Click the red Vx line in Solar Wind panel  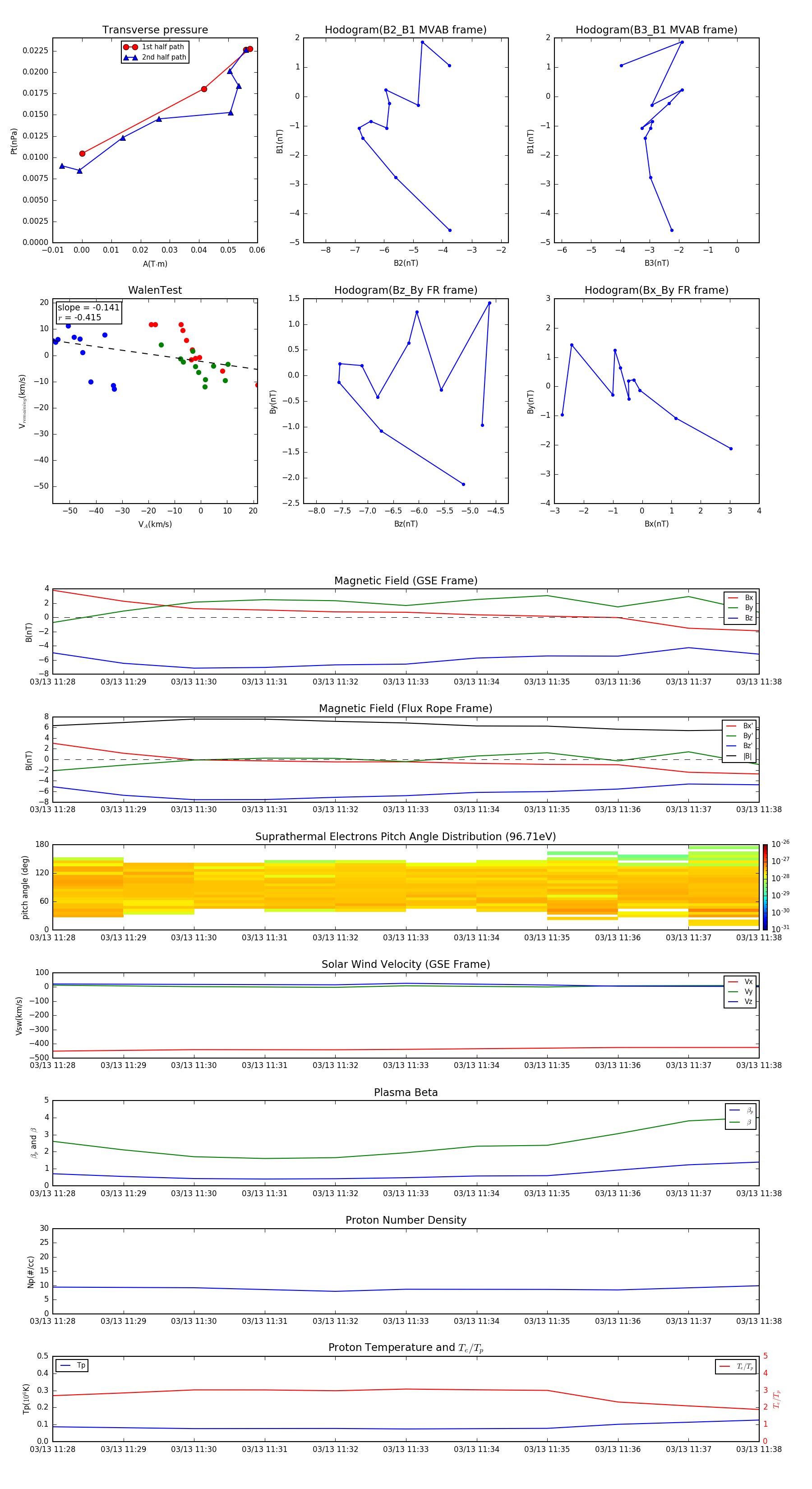tap(406, 1049)
